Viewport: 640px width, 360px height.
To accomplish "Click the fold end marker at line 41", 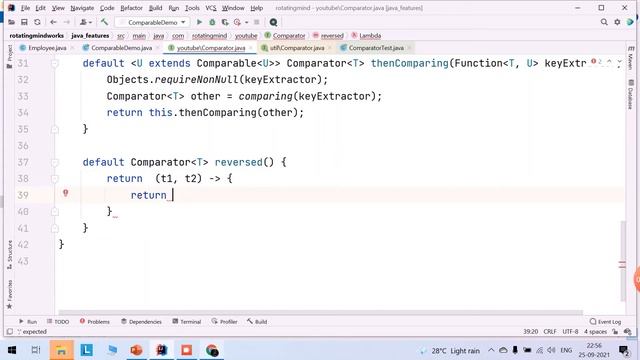I will pyautogui.click(x=55, y=228).
